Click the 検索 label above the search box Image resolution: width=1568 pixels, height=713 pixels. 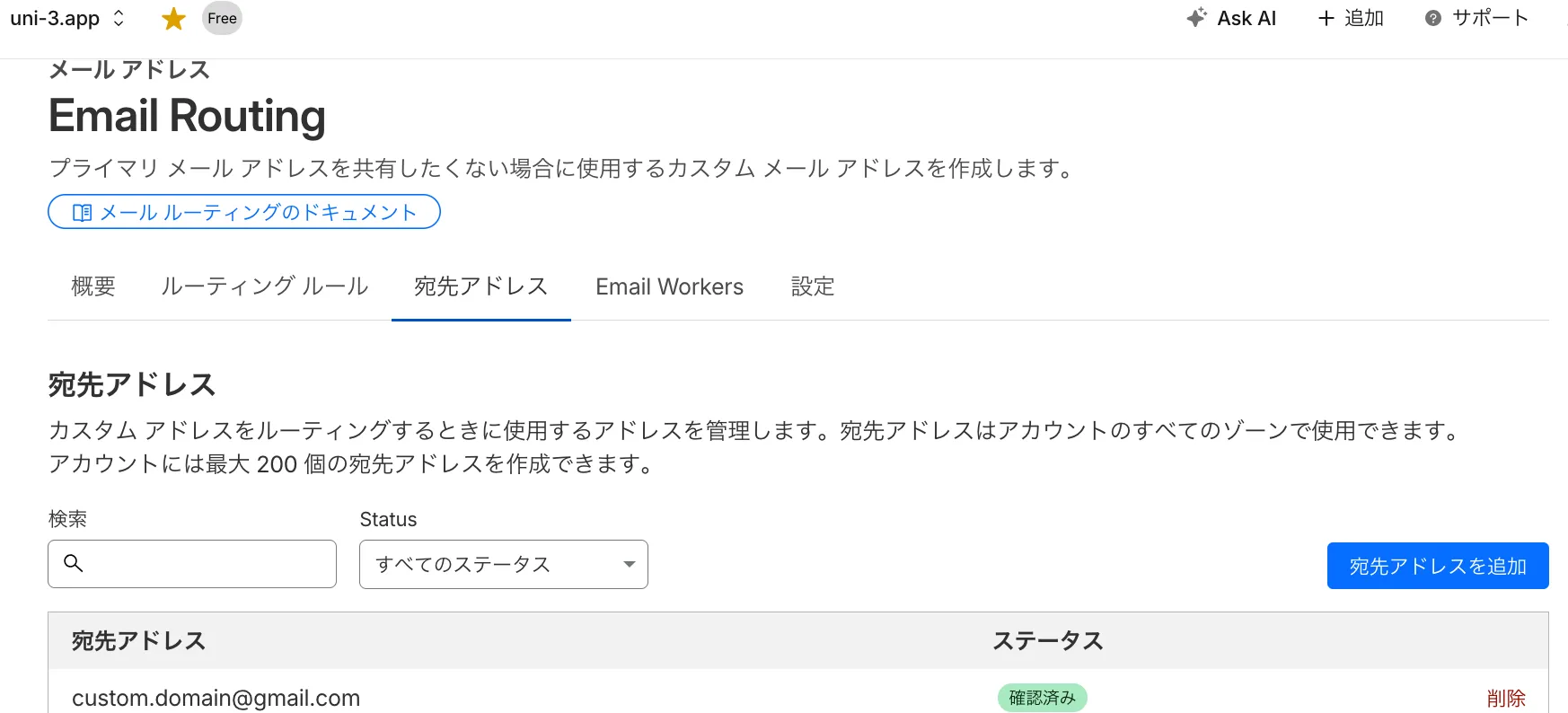[x=67, y=519]
